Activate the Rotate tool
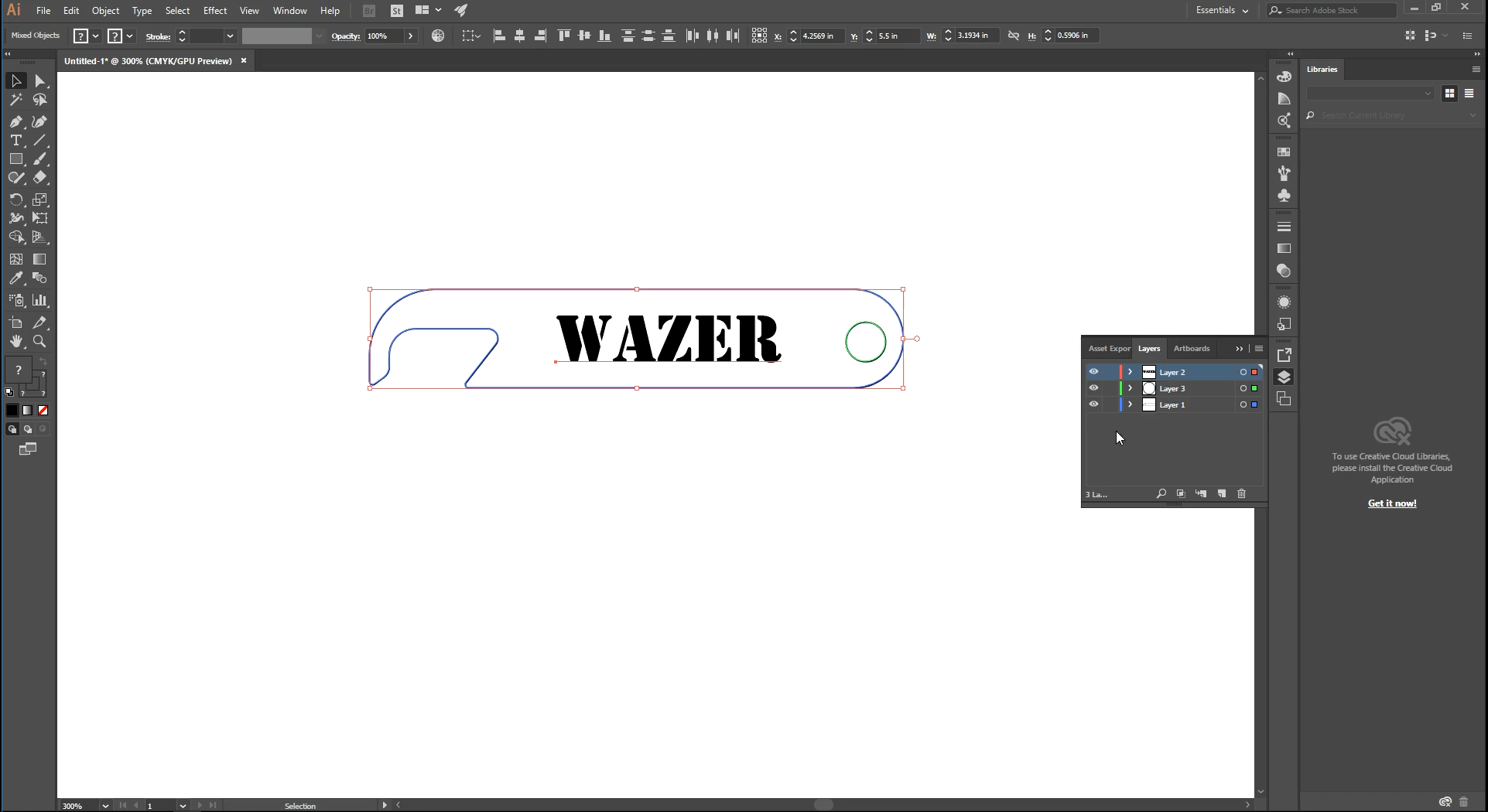 pos(16,200)
